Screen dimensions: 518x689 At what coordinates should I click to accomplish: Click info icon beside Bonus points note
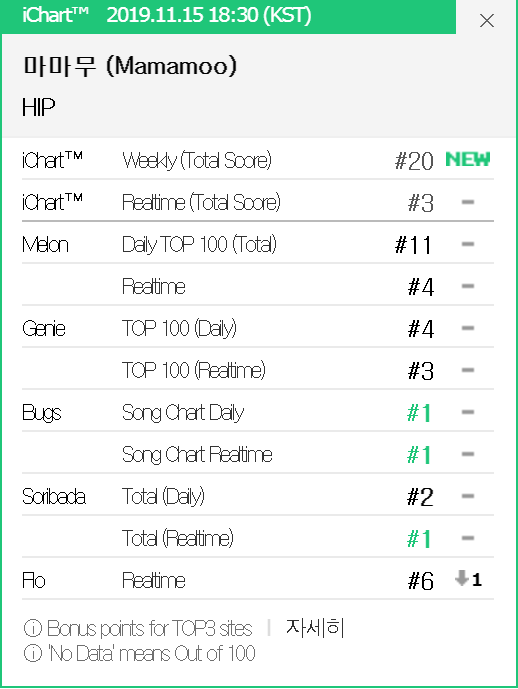[33, 628]
